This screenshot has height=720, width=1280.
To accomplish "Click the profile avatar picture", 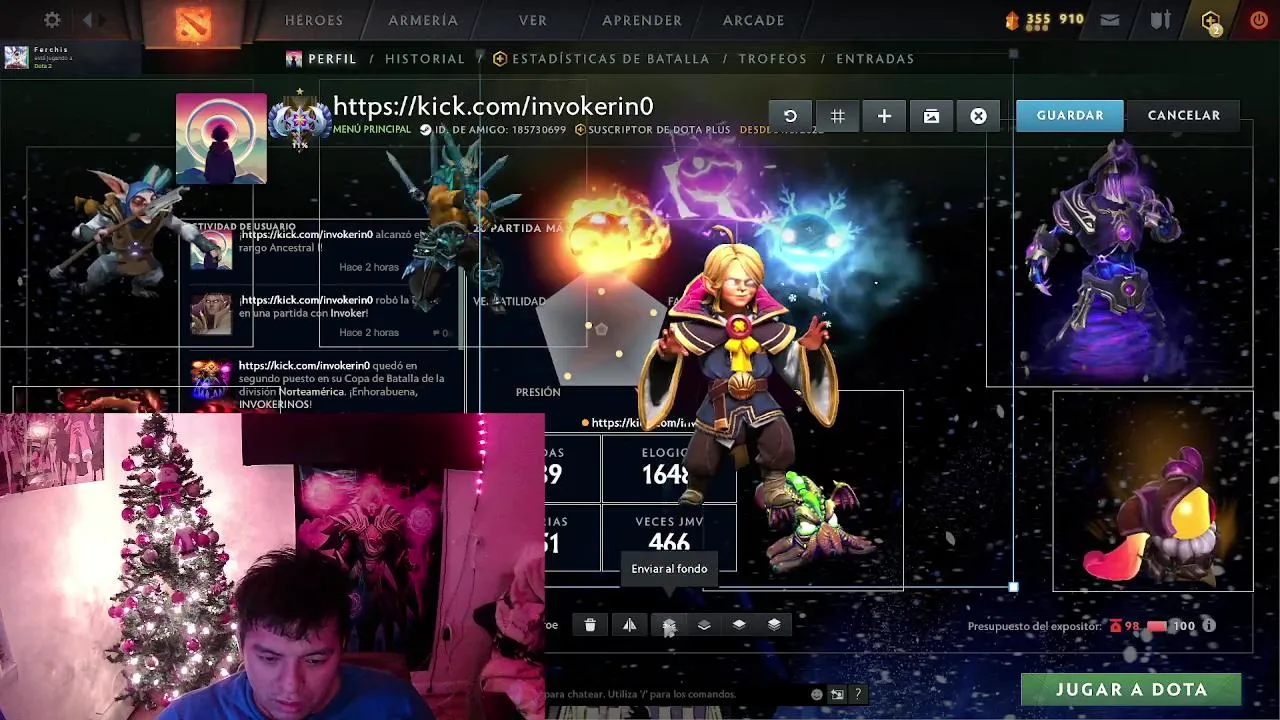I will [221, 138].
